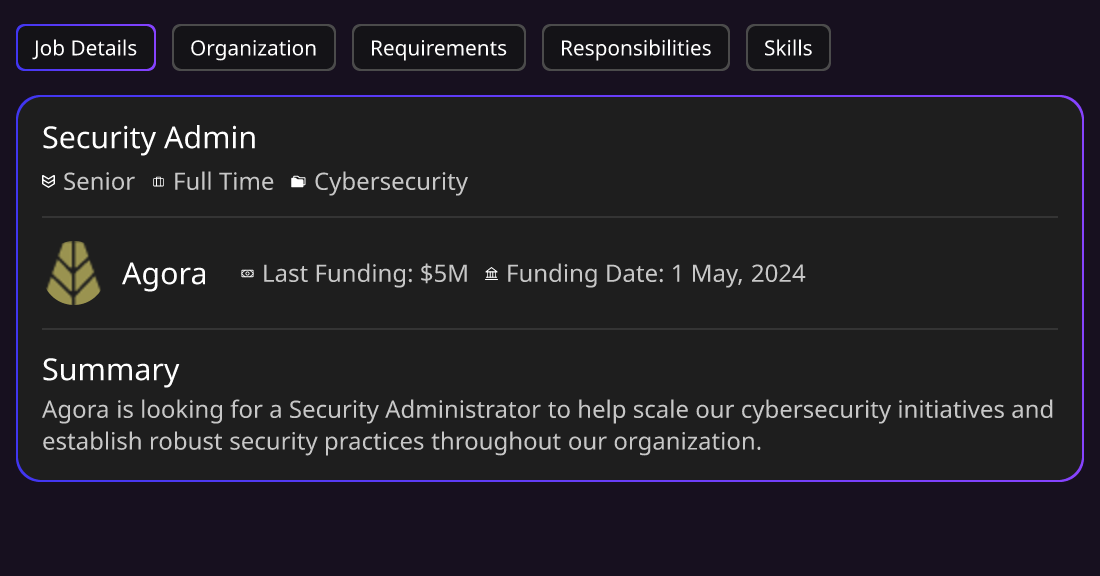
Task: Click the Last Funding: $5M text
Action: coord(365,274)
